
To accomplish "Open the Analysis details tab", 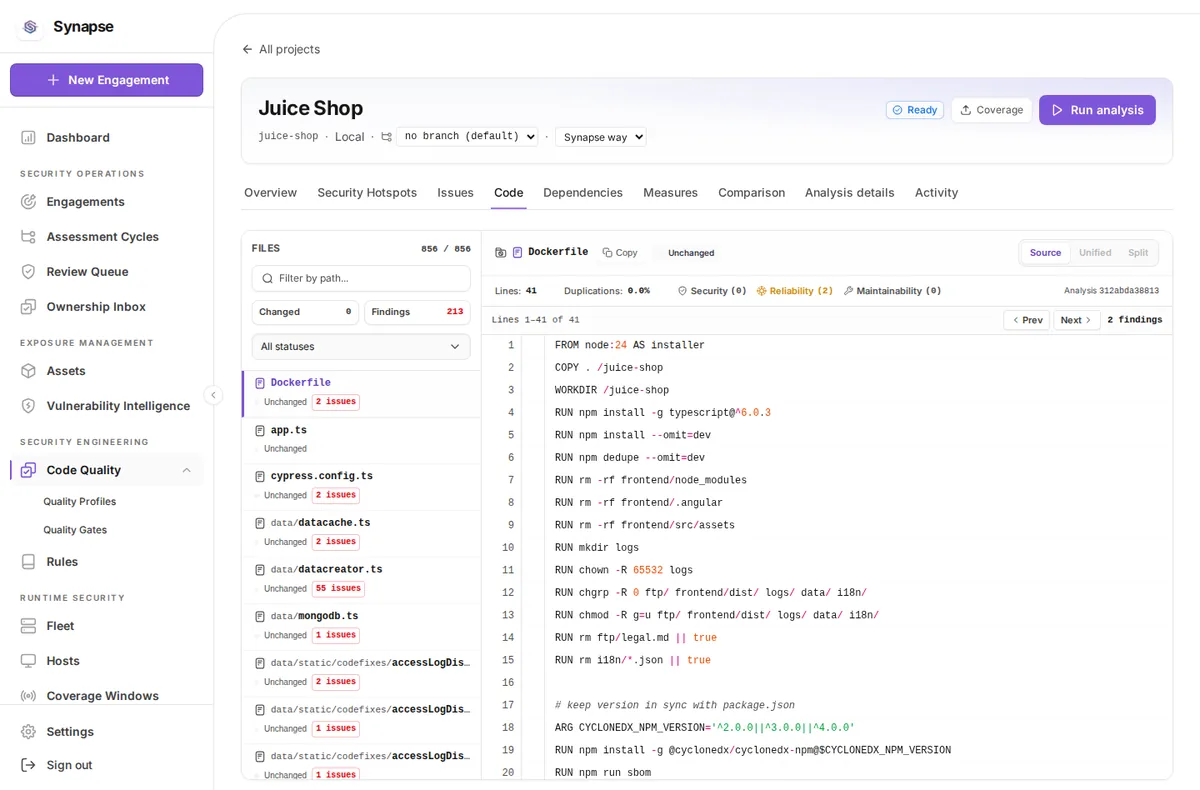I will (x=850, y=192).
